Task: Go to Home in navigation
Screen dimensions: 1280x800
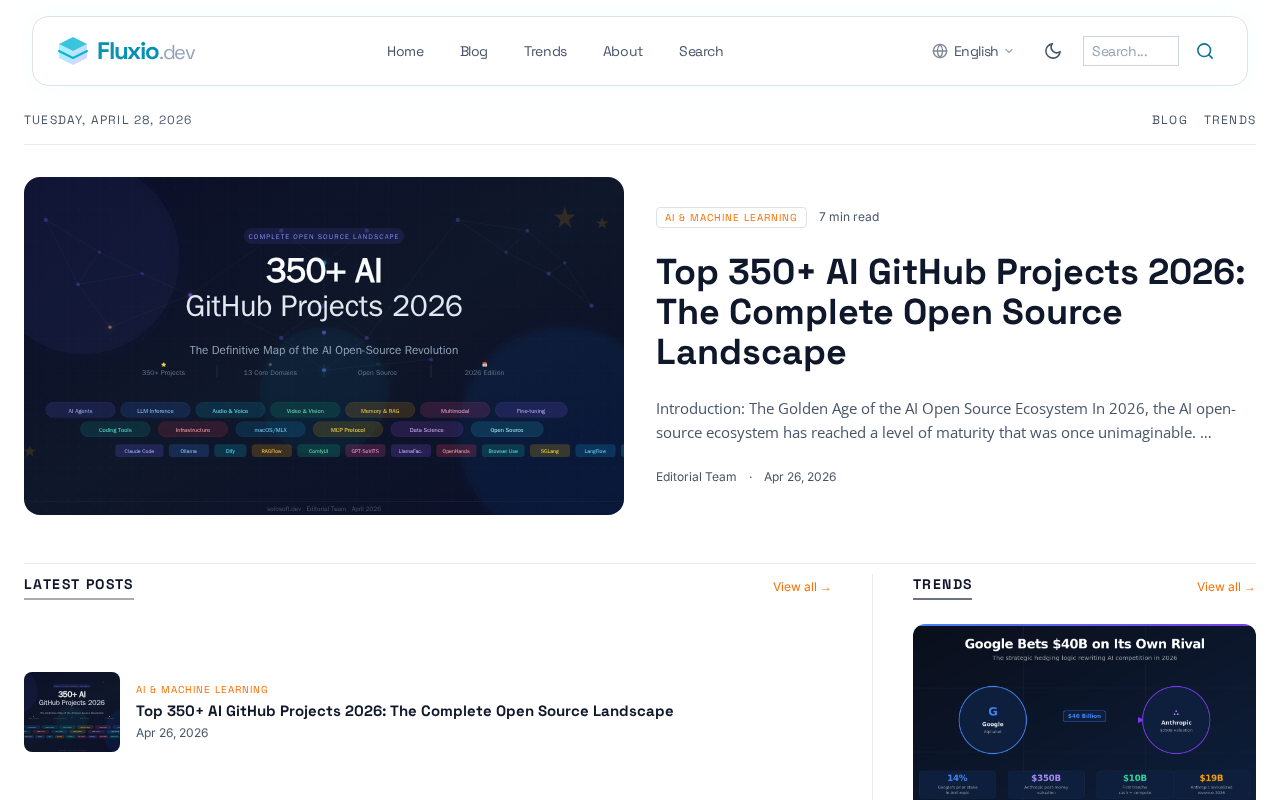Action: pos(405,51)
